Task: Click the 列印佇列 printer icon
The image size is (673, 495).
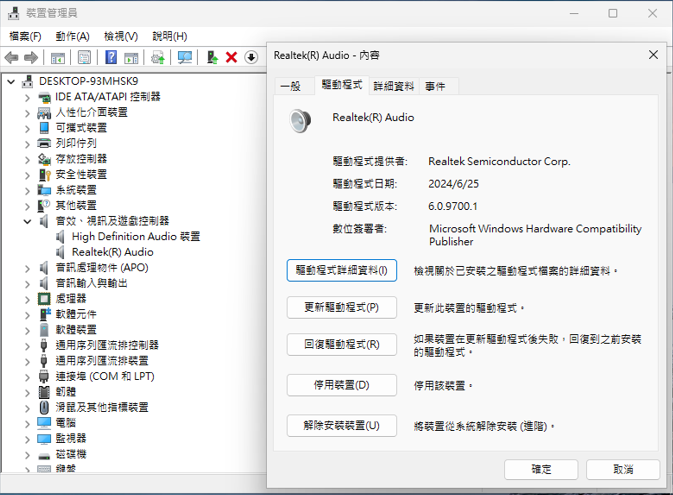Action: 44,143
